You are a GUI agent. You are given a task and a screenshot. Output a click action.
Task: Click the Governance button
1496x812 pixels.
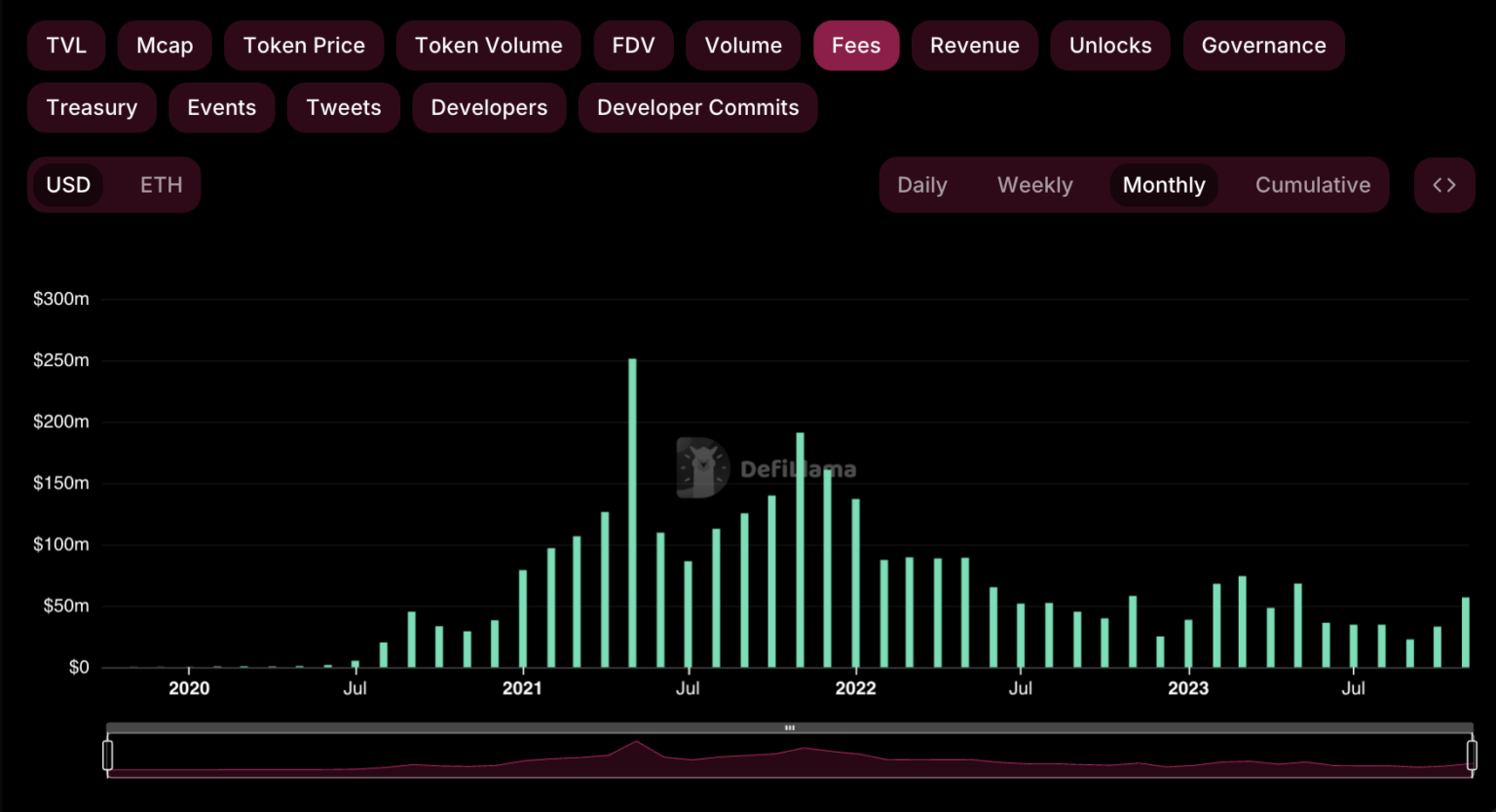click(x=1263, y=46)
